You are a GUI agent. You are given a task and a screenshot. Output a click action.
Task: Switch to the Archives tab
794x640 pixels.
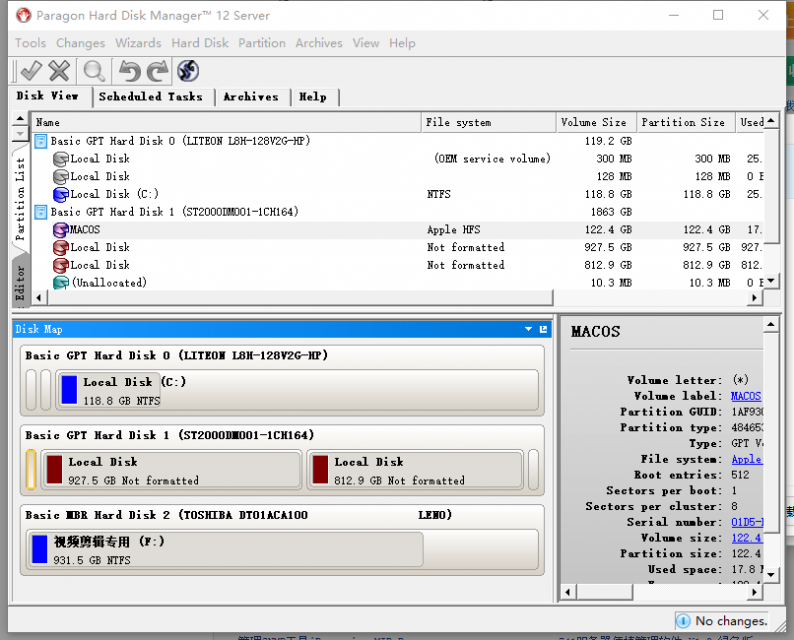pyautogui.click(x=251, y=97)
